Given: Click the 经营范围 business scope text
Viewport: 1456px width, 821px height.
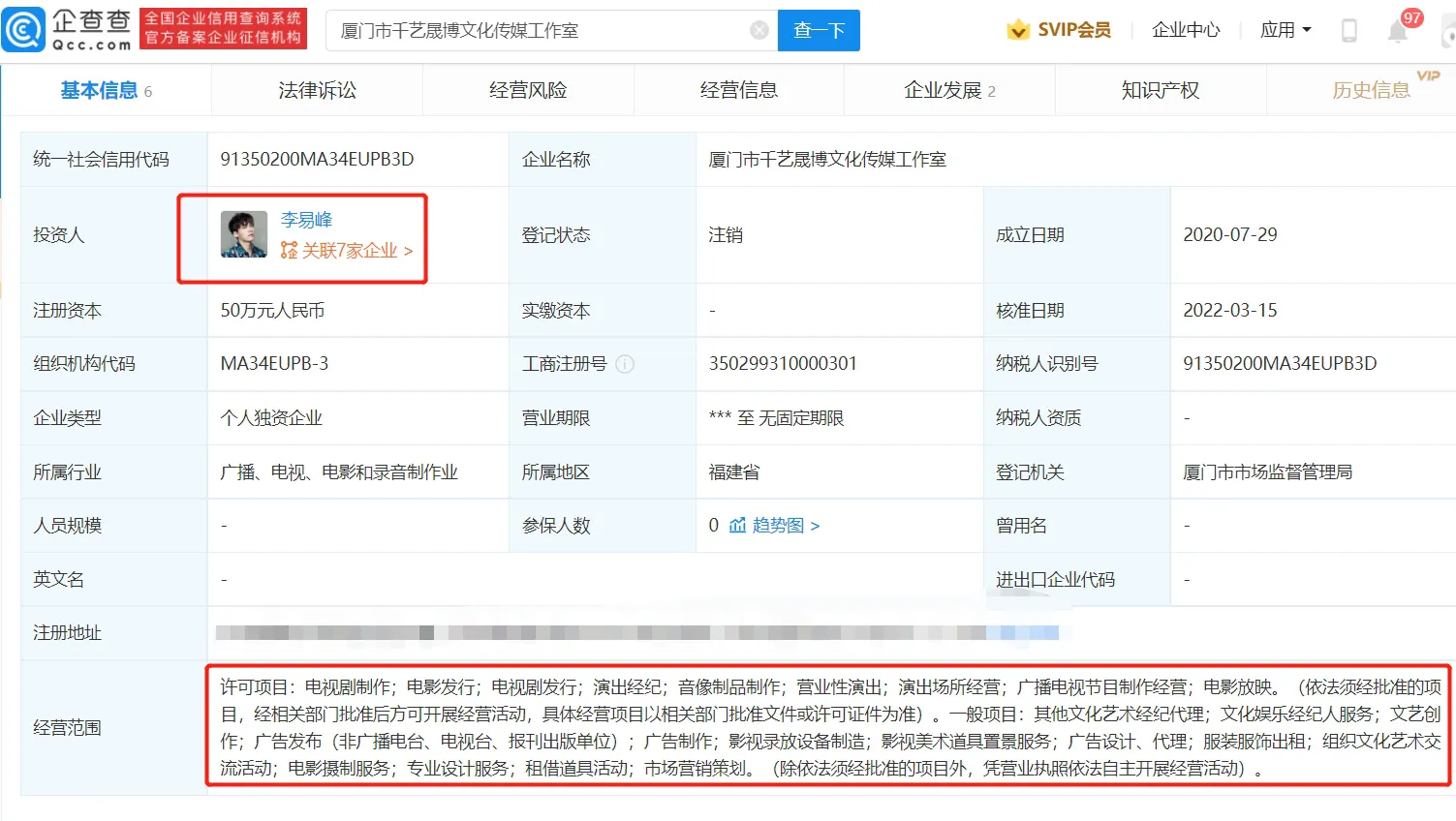Looking at the screenshot, I should 830,727.
